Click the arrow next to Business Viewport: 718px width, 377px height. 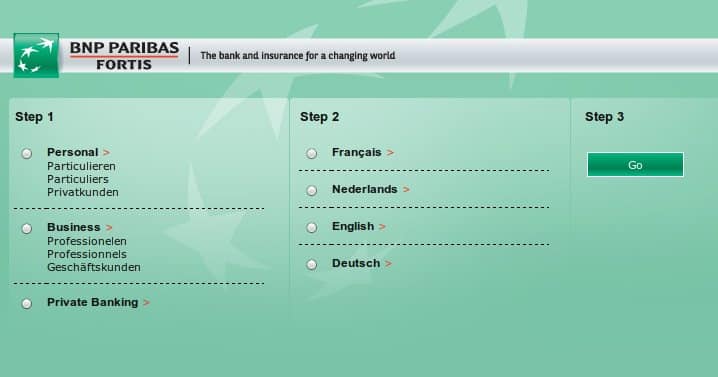[109, 228]
